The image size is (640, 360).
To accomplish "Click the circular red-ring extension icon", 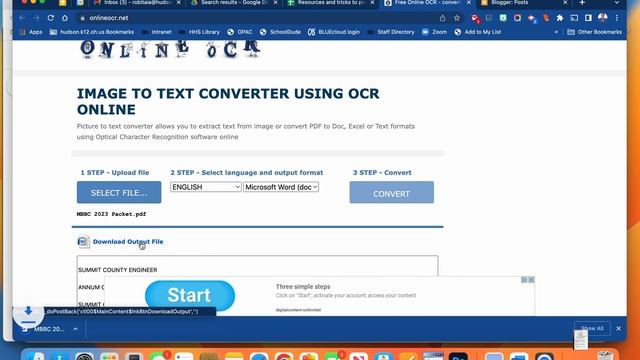I will click(517, 18).
